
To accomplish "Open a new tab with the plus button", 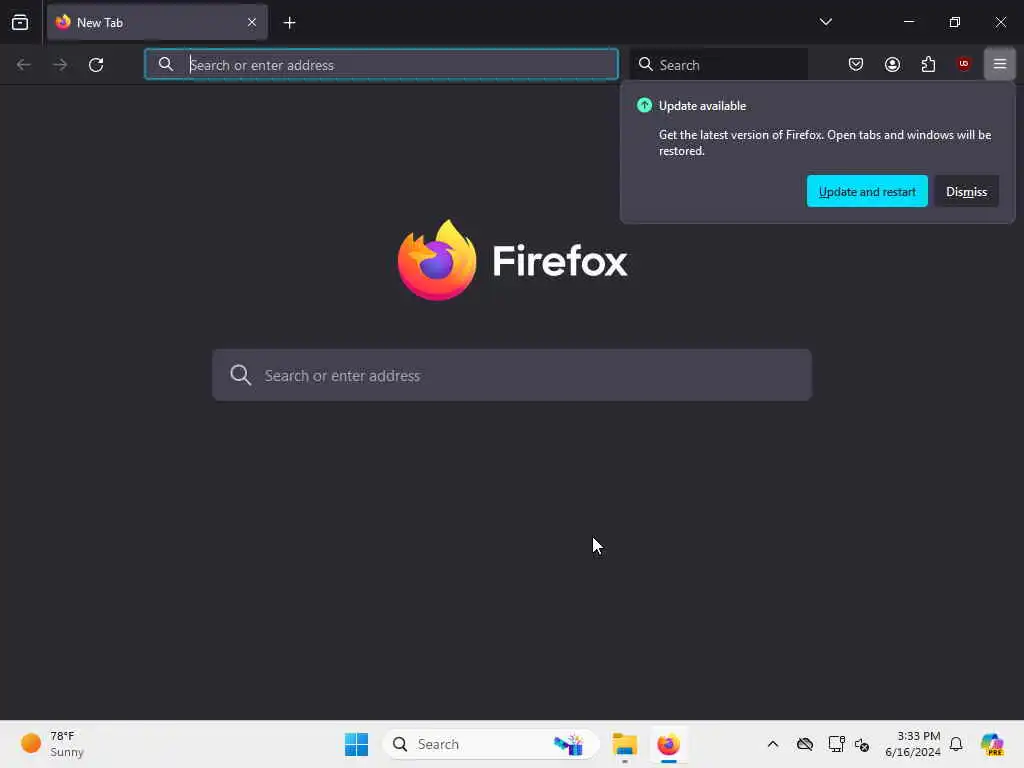I will coord(289,23).
